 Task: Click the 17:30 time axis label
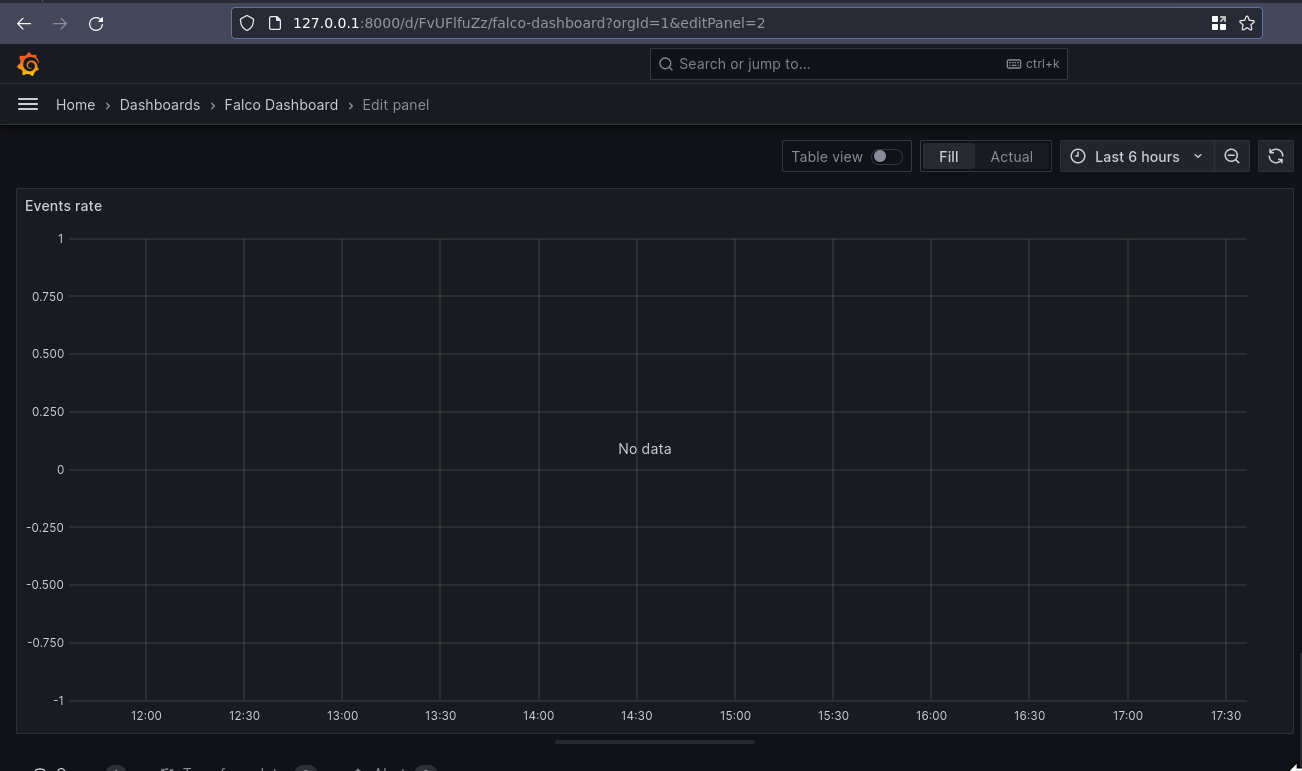tap(1226, 715)
